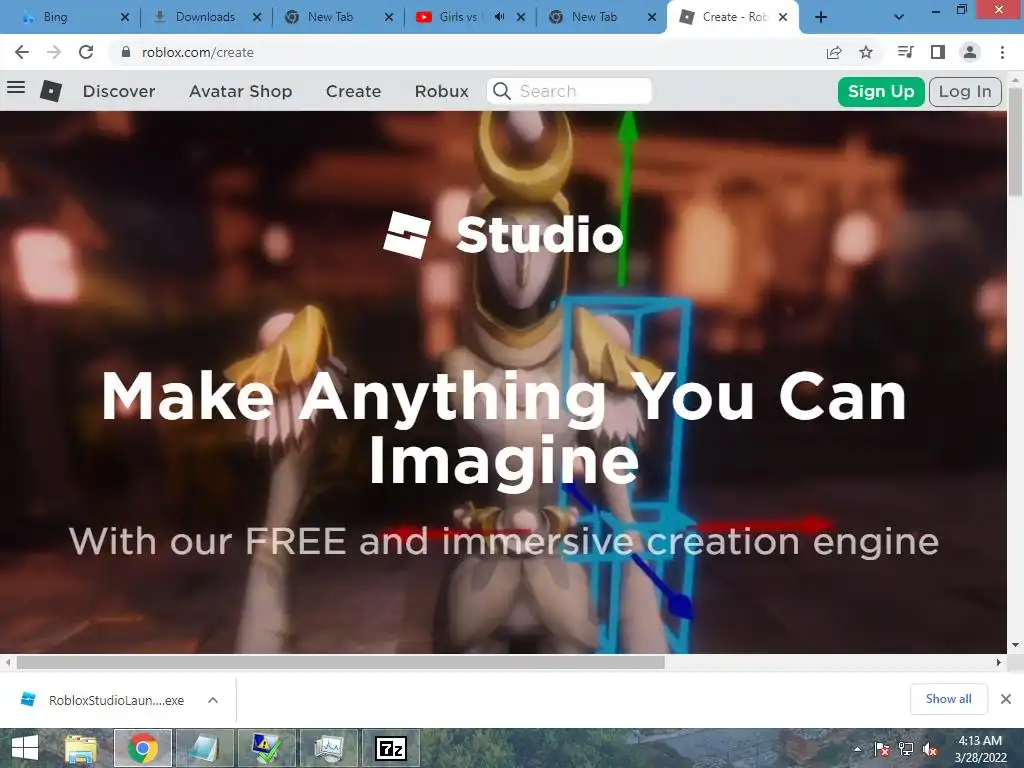
Task: Click the address bar URL
Action: [198, 52]
